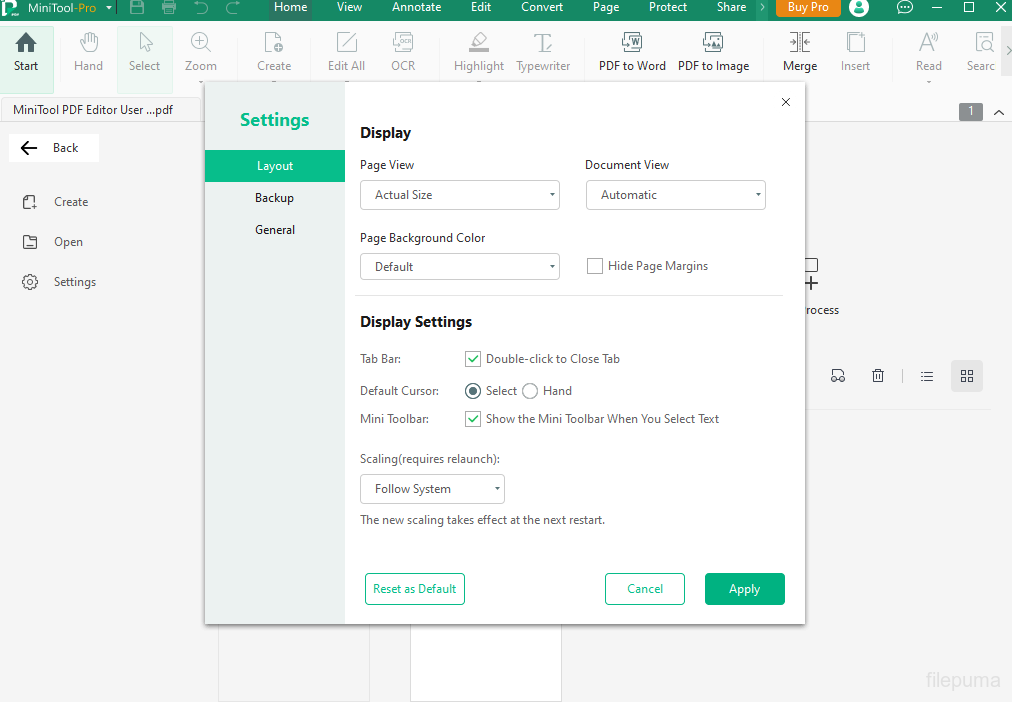Click the Reset as Default button
Viewport: 1012px width, 702px height.
(x=414, y=589)
